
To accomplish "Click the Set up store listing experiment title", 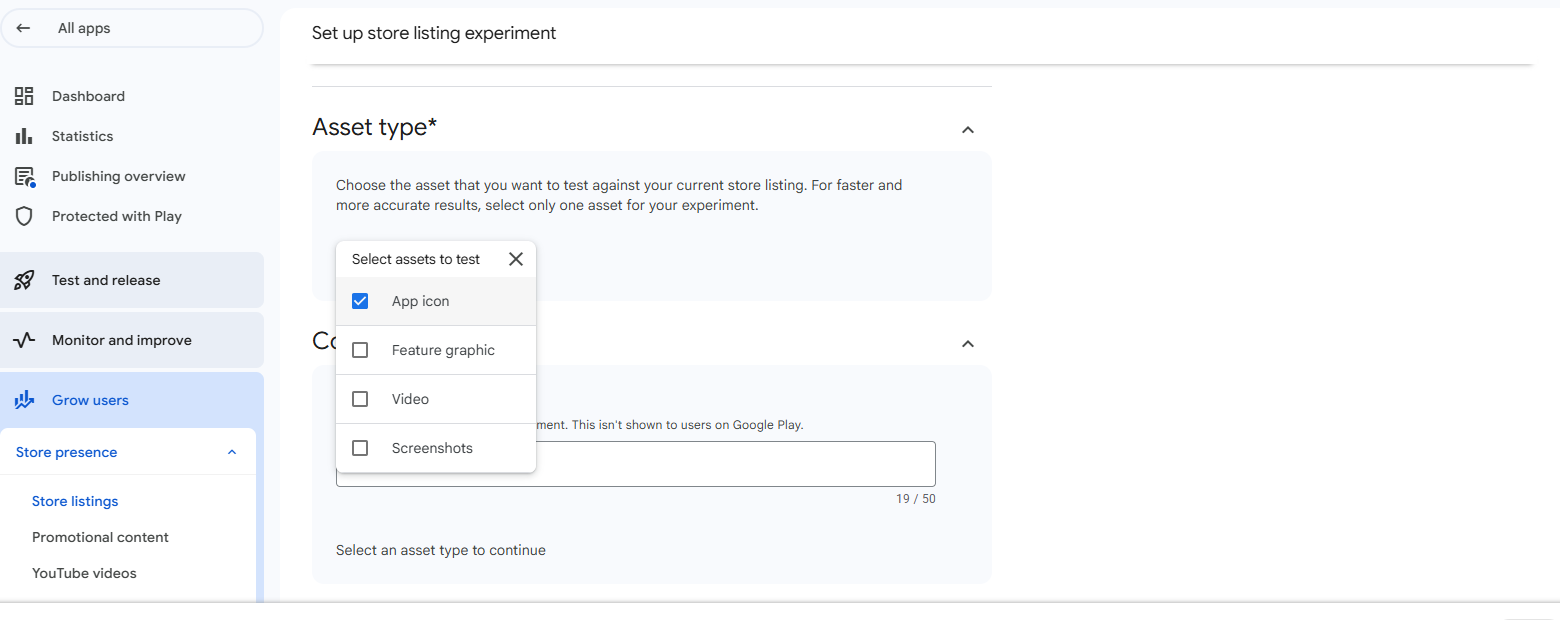I will (x=434, y=33).
